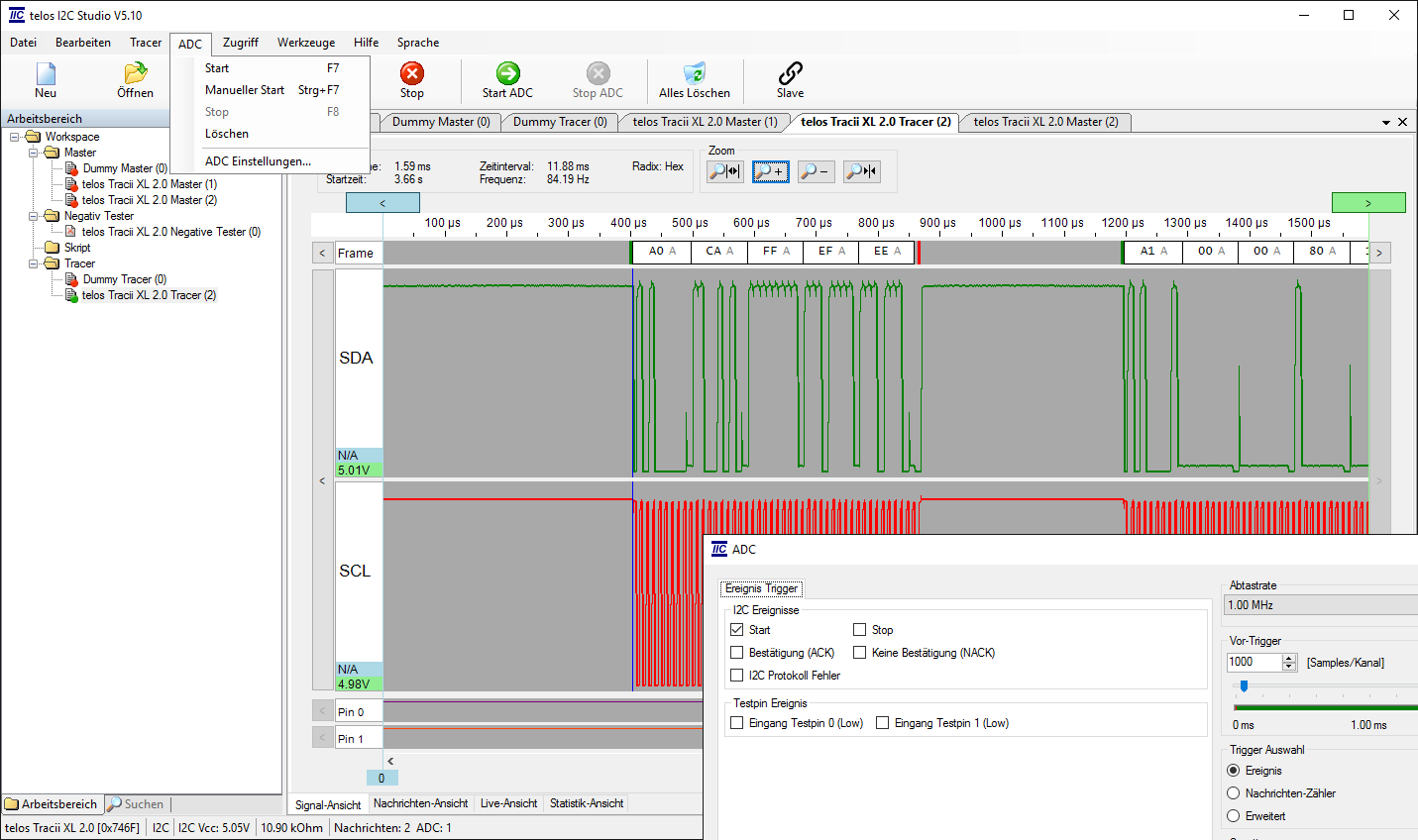
Task: Click the Slave chain icon
Action: pos(790,74)
